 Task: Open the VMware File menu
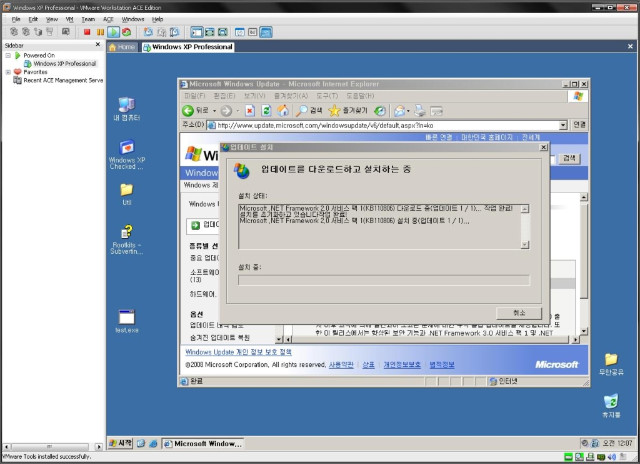coord(16,19)
